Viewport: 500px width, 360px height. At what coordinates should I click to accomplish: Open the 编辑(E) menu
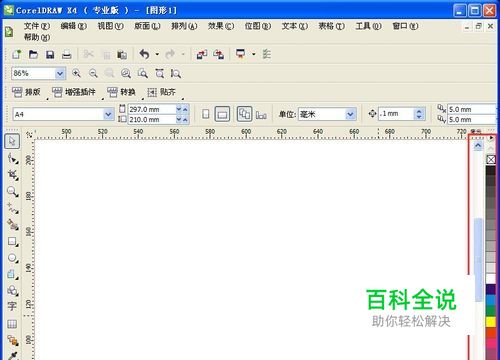coord(73,26)
